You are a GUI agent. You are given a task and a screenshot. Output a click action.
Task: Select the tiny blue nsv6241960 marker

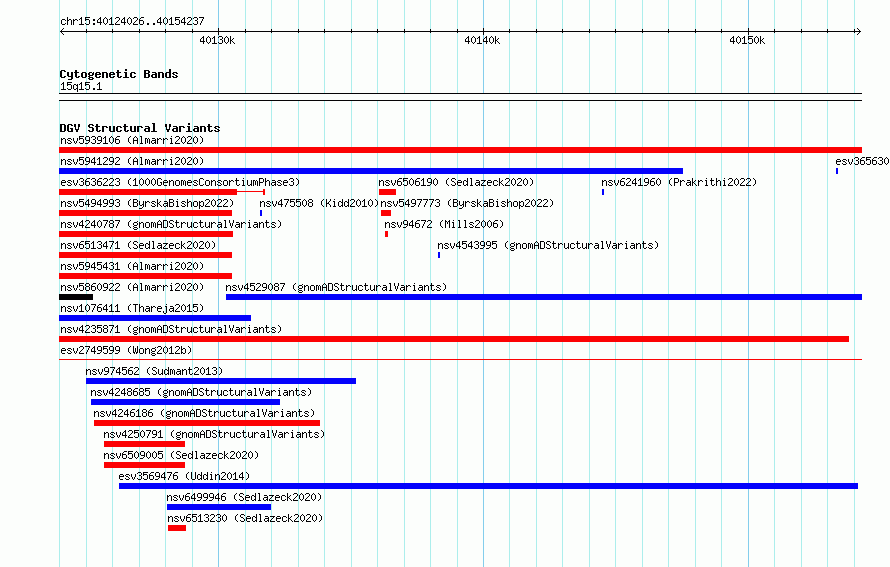[x=603, y=192]
